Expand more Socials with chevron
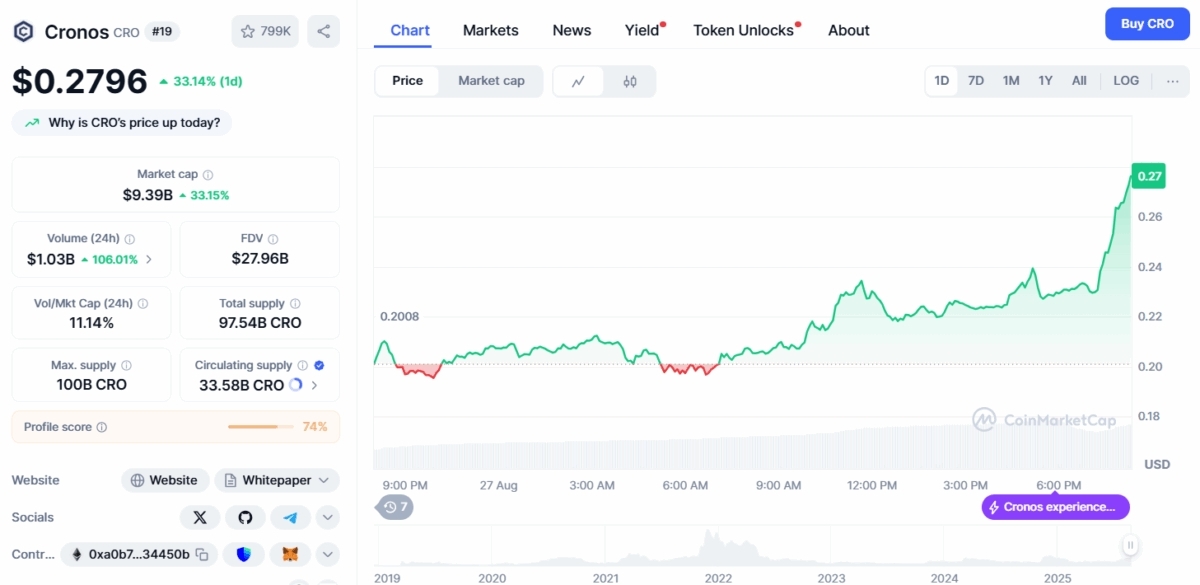The width and height of the screenshot is (1200, 585). tap(328, 517)
